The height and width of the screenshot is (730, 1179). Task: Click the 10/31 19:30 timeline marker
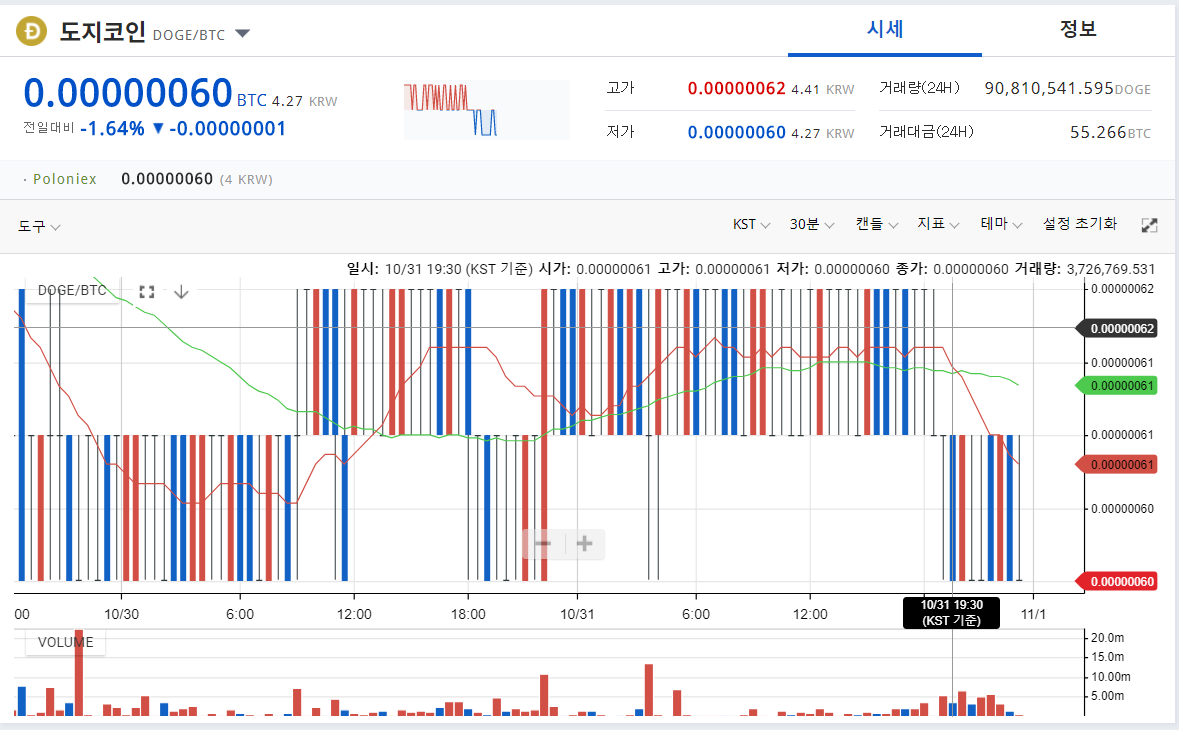[x=951, y=613]
